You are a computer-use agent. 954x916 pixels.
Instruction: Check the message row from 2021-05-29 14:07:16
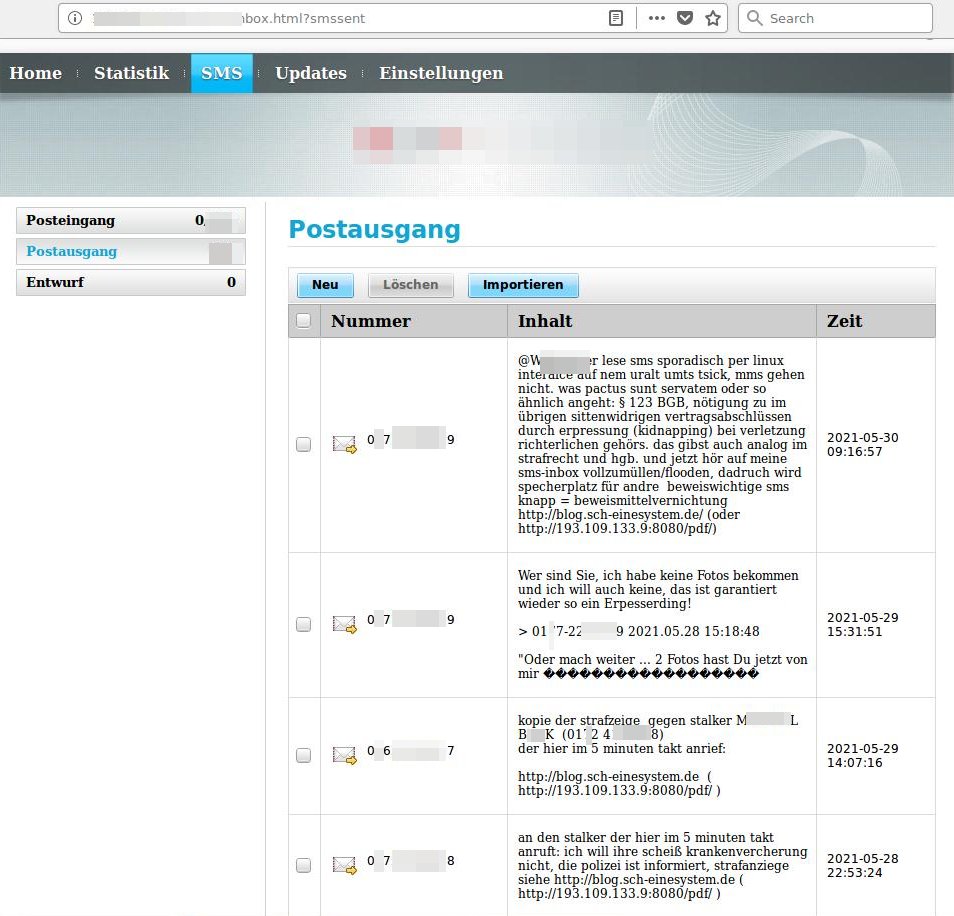[303, 755]
